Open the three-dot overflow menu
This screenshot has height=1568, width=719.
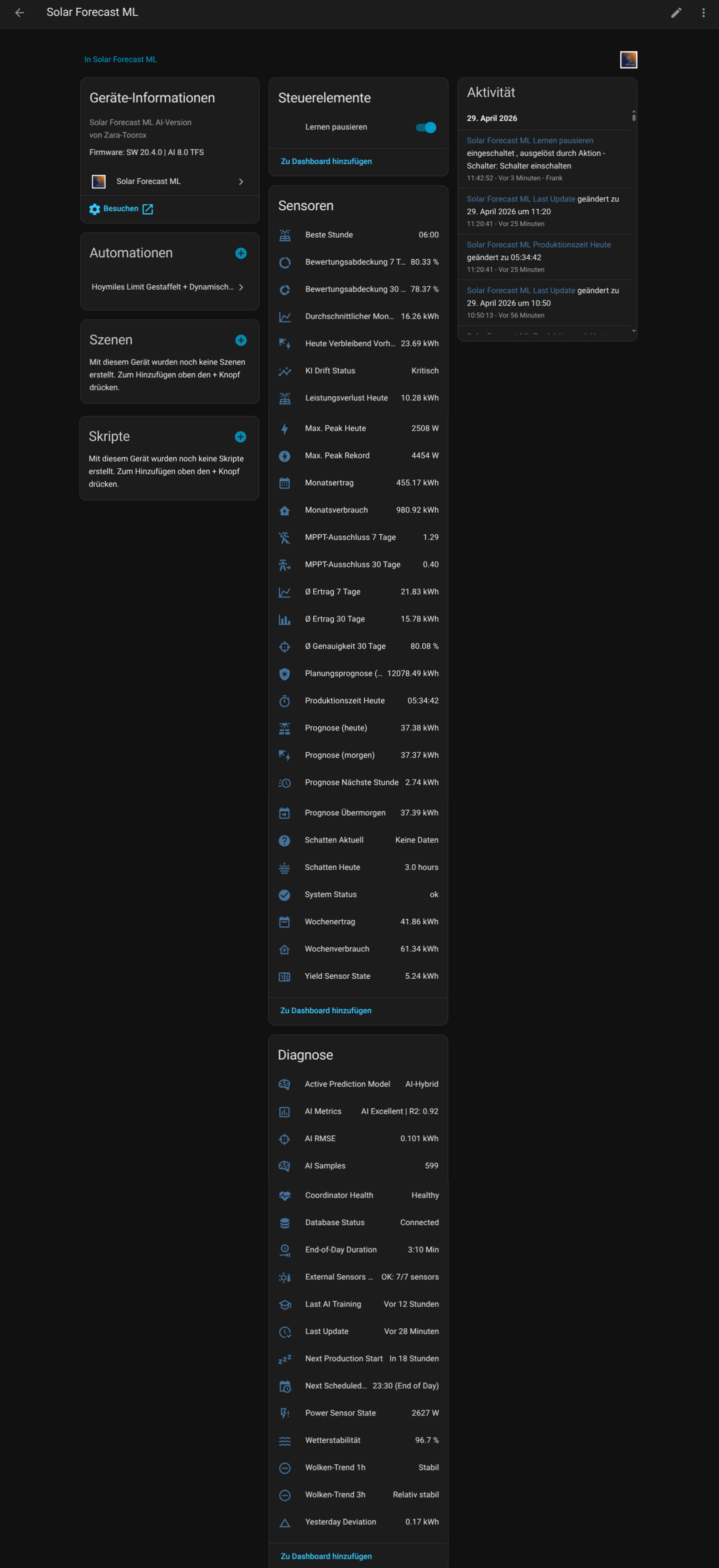click(x=703, y=13)
